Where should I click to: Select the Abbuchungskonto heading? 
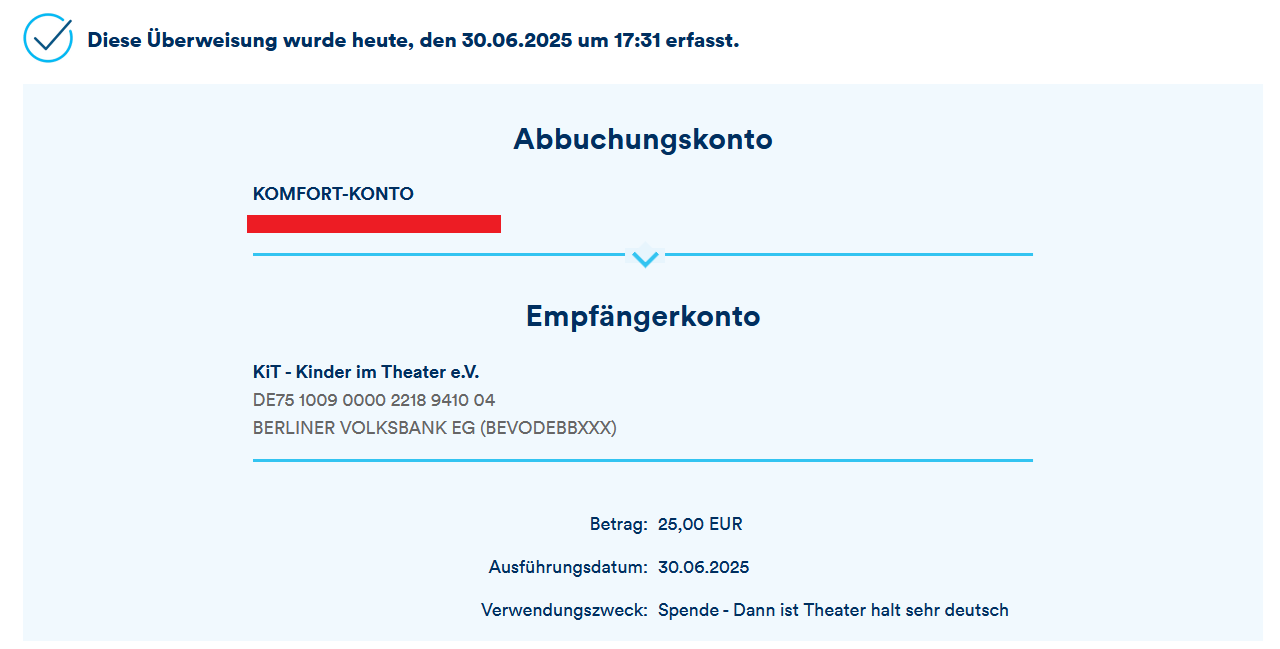coord(642,139)
